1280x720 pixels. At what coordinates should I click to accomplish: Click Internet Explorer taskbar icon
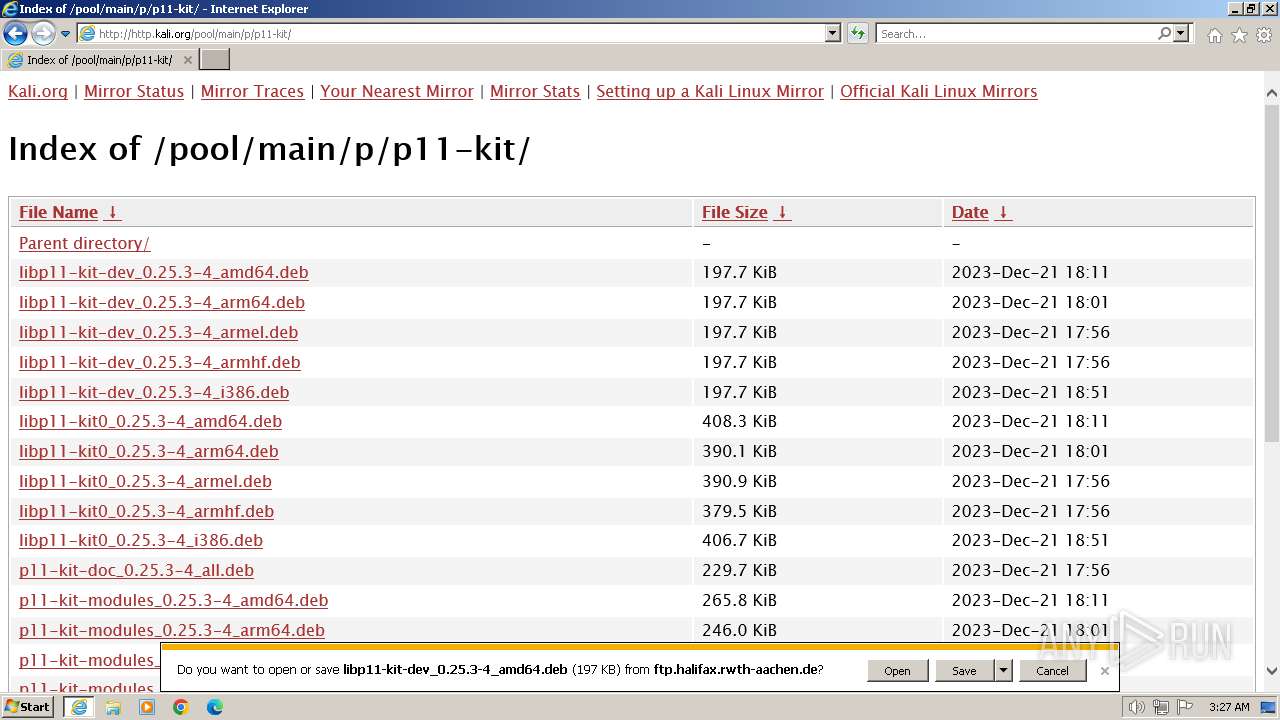coord(79,707)
